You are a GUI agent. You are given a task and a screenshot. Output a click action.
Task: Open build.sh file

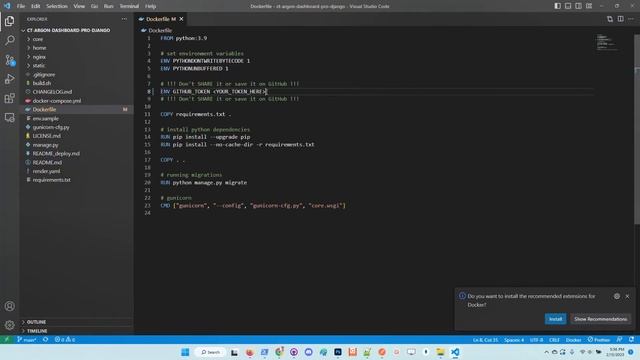(x=76, y=83)
